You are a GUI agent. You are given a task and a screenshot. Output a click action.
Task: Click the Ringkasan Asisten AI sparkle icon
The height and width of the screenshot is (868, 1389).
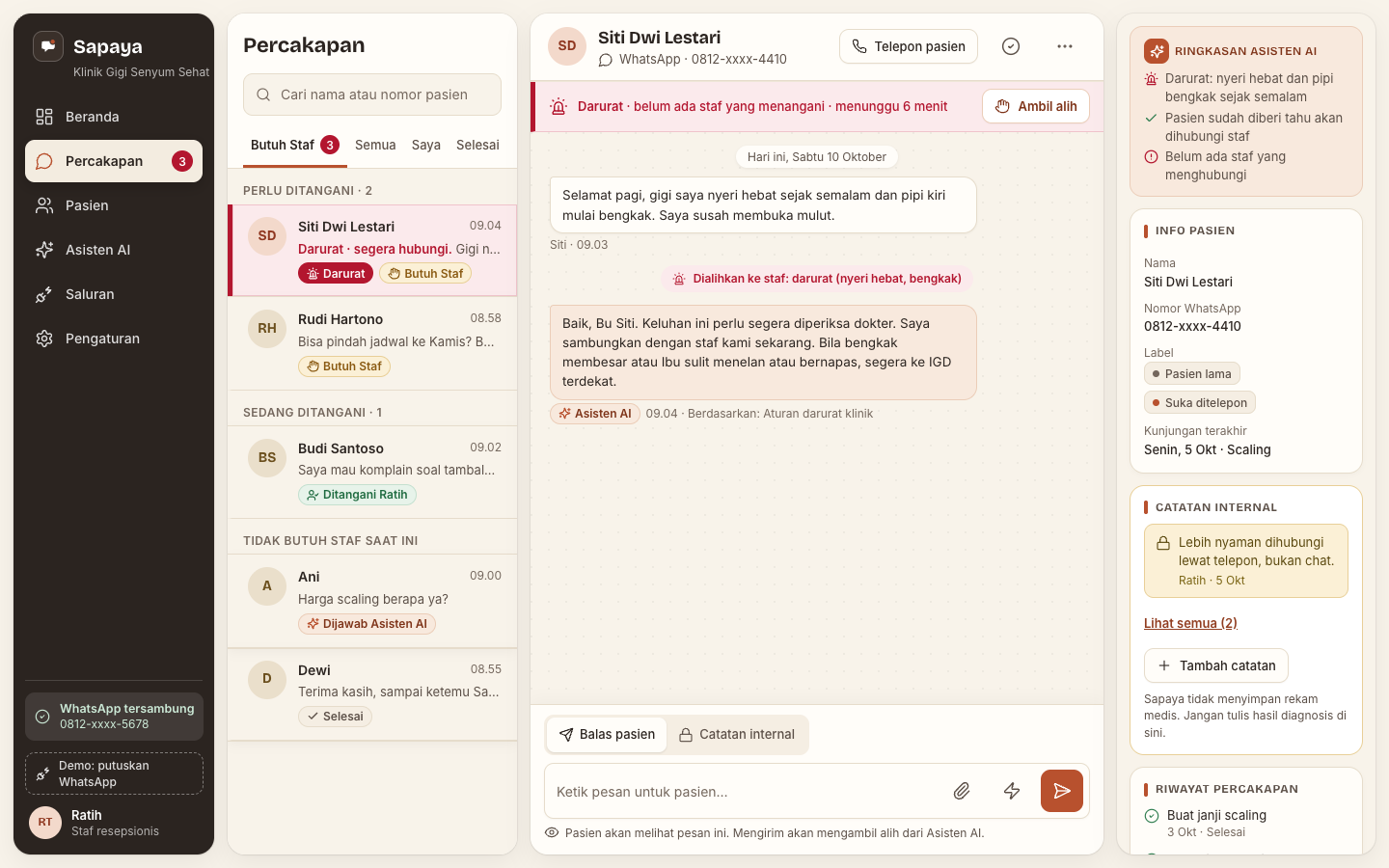(x=1156, y=51)
